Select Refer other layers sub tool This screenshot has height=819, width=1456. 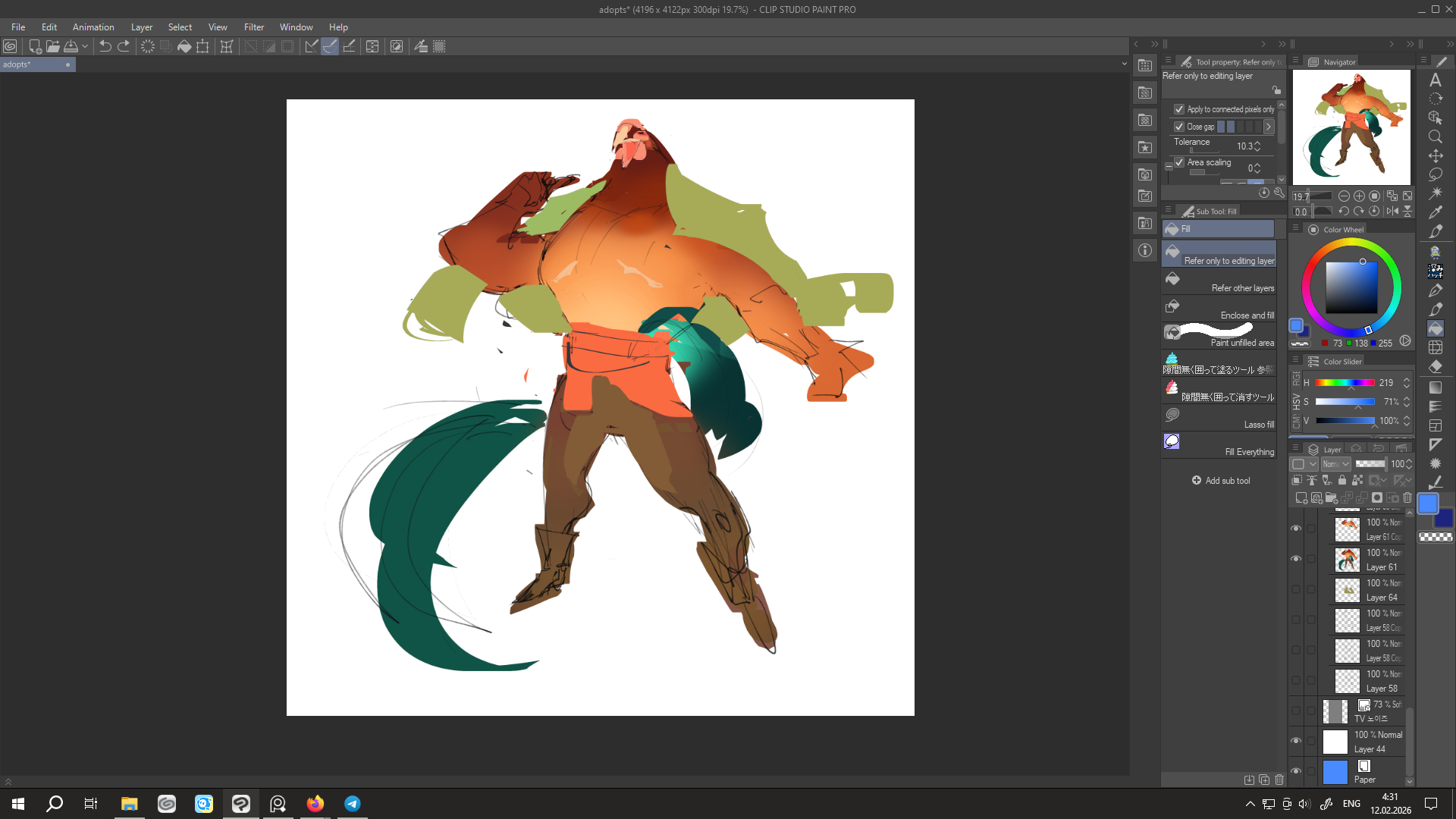click(1219, 280)
